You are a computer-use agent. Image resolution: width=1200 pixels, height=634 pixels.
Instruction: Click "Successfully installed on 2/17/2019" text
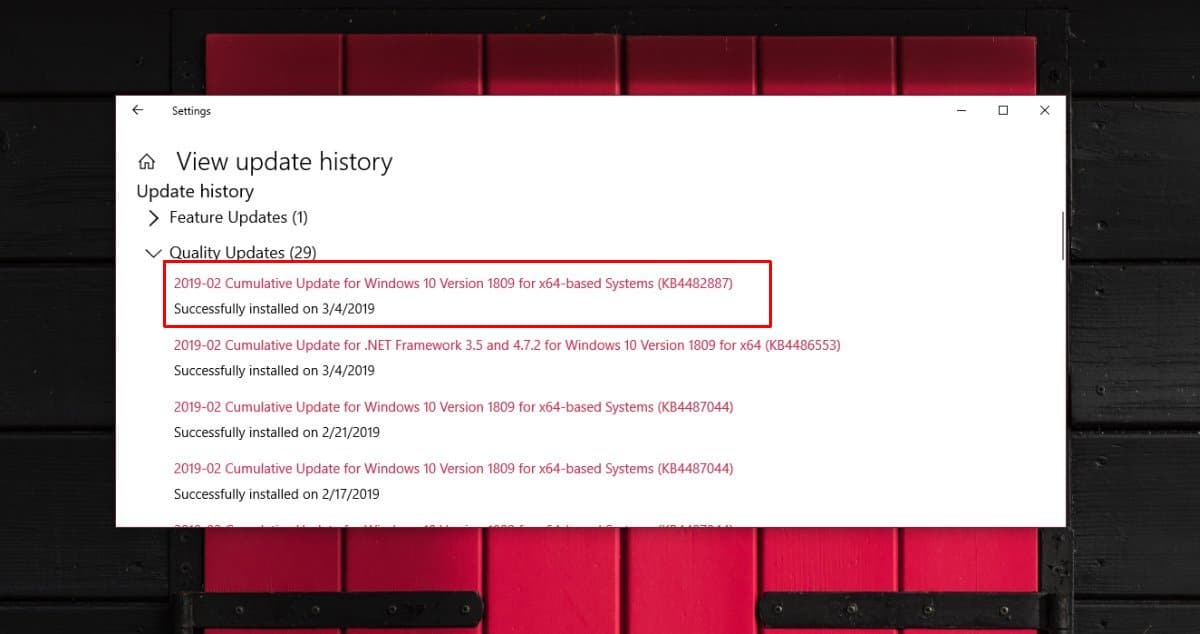(277, 495)
